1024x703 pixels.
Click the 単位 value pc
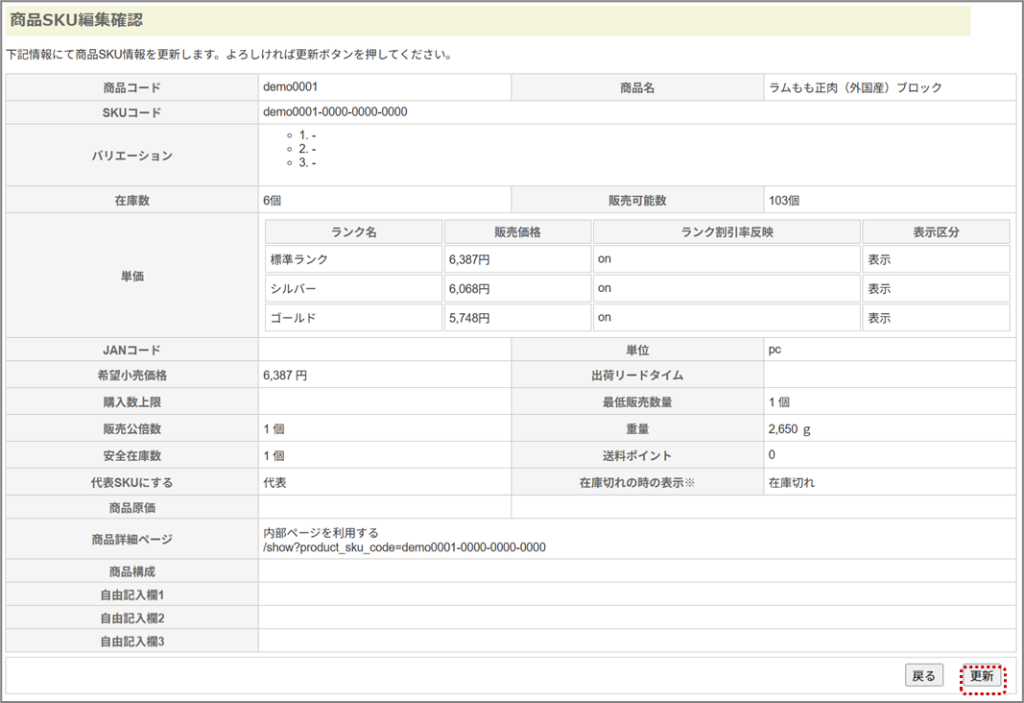coord(775,350)
